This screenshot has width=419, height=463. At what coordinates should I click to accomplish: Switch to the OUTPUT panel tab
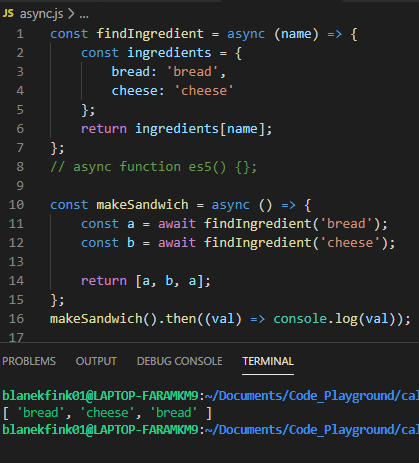pyautogui.click(x=96, y=361)
